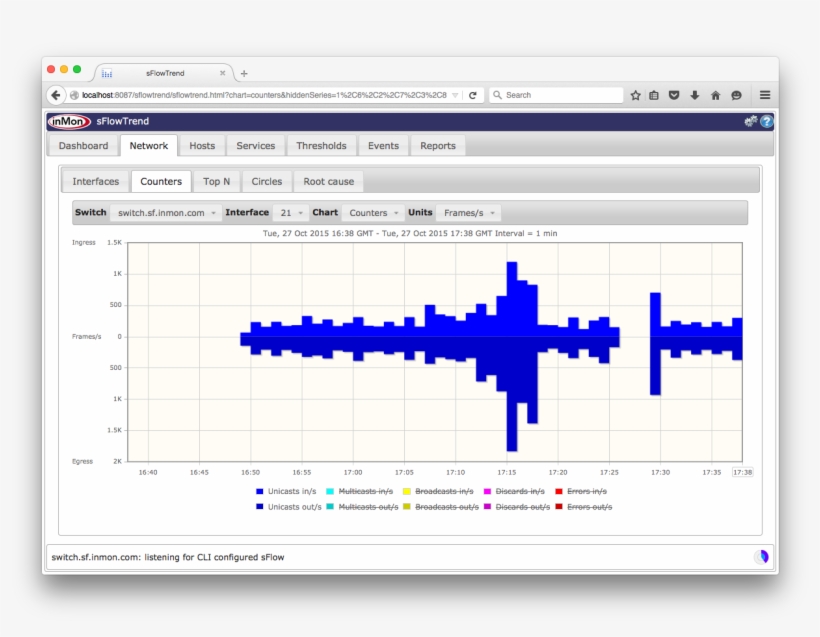Open the Top N sub-tab
The height and width of the screenshot is (637, 820).
(x=216, y=182)
